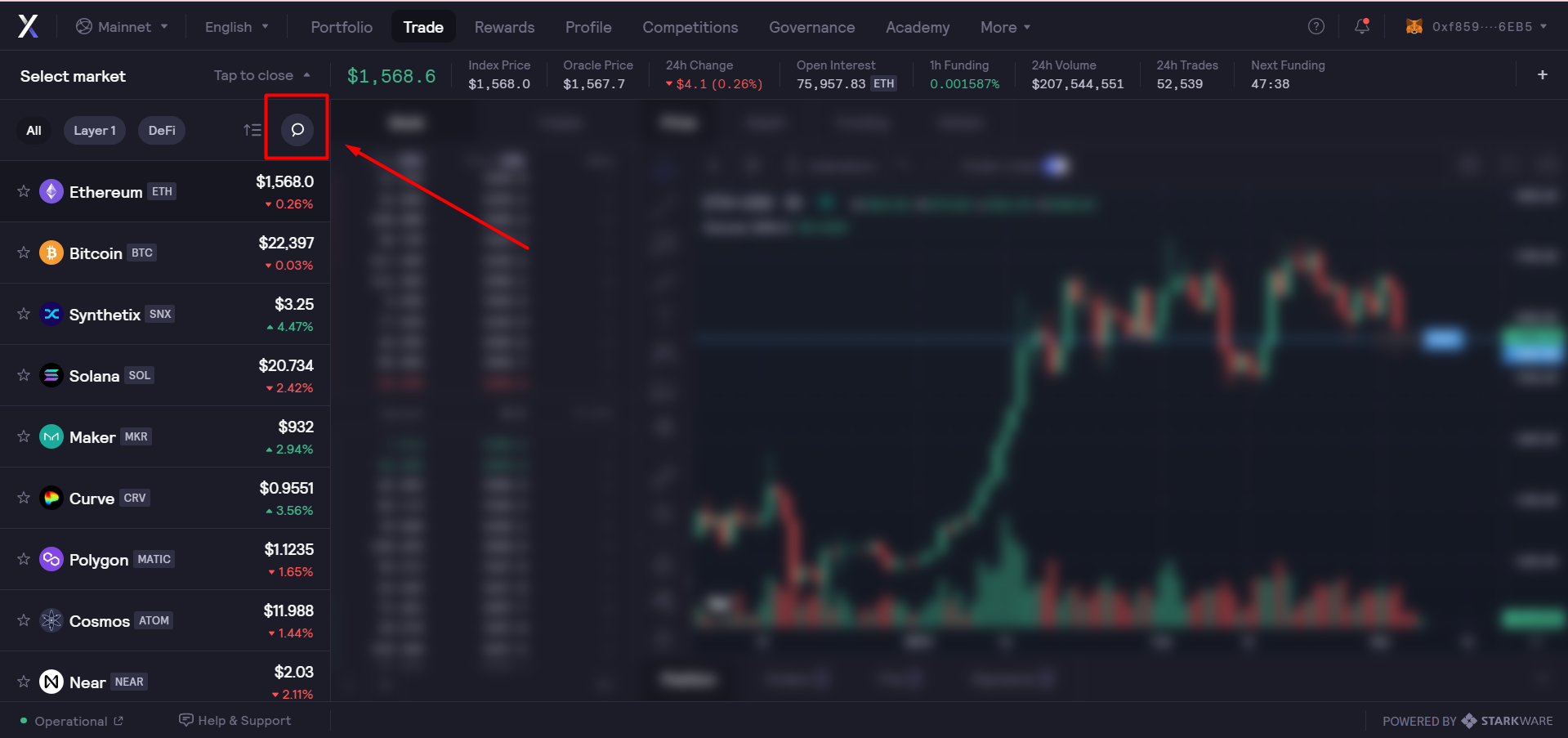Click the Maker price $932
The height and width of the screenshot is (738, 1568).
point(296,427)
